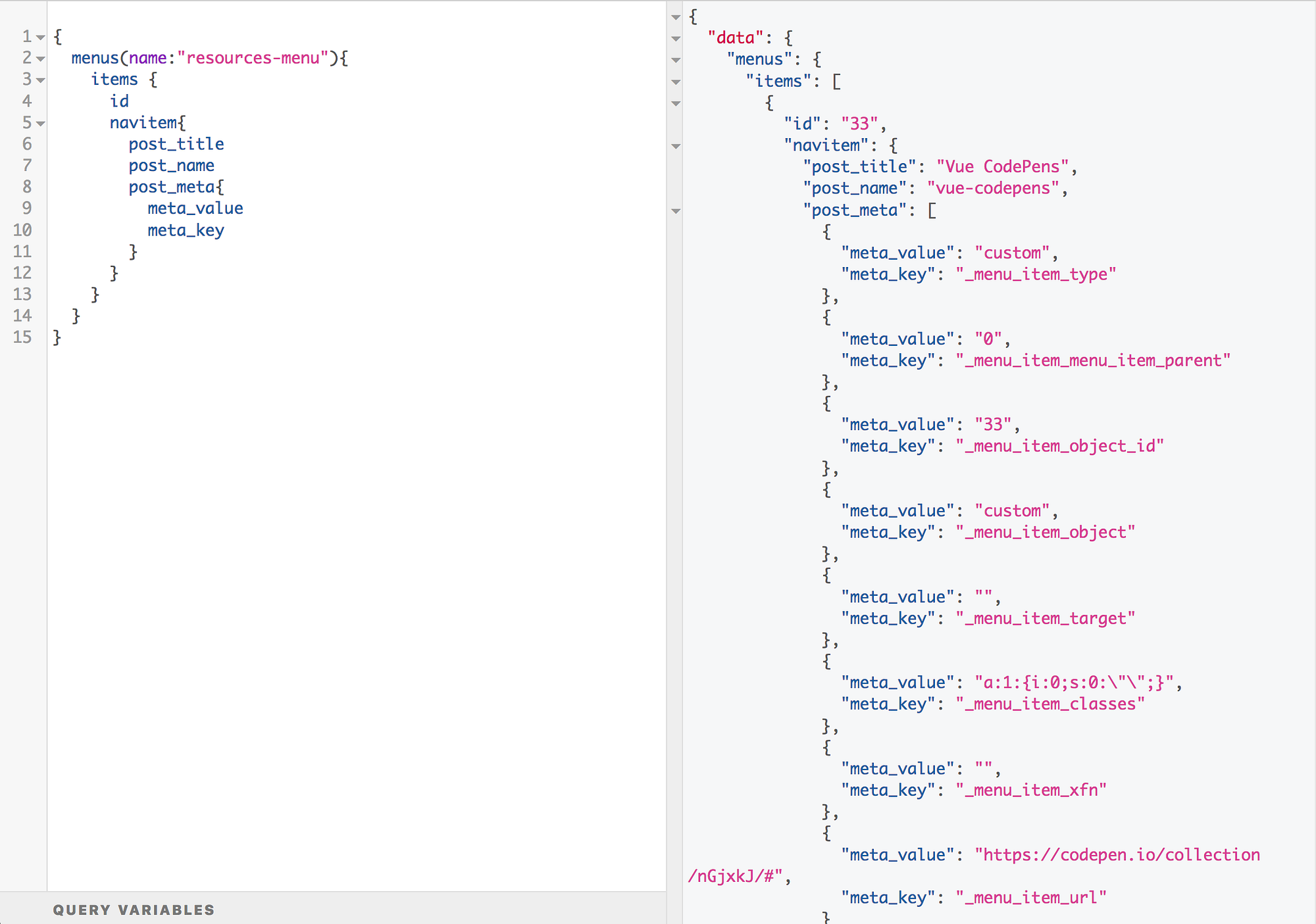Click the codepen.io collection URL value
The width and height of the screenshot is (1316, 924).
coord(1117,855)
